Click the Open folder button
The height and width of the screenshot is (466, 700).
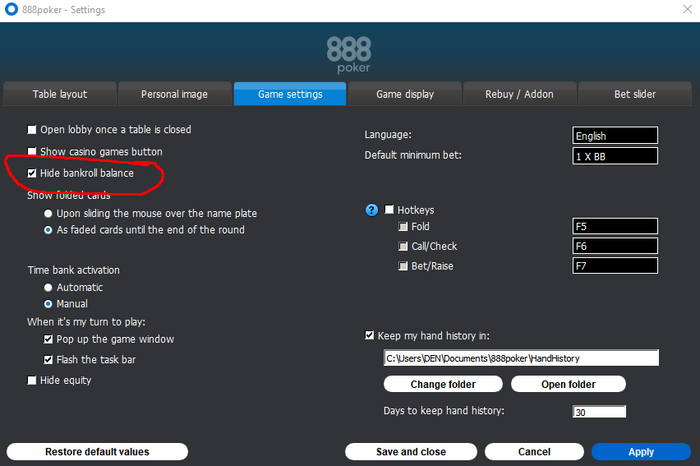[568, 384]
